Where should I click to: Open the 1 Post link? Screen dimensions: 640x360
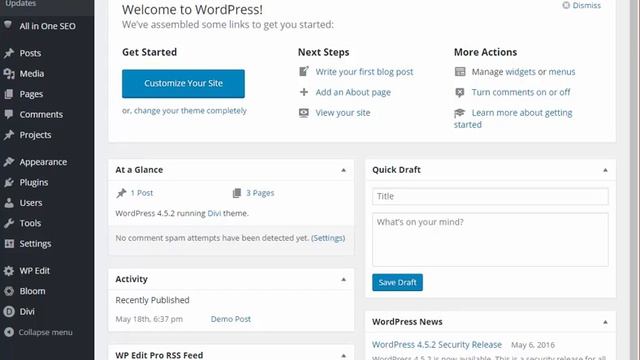tap(142, 193)
